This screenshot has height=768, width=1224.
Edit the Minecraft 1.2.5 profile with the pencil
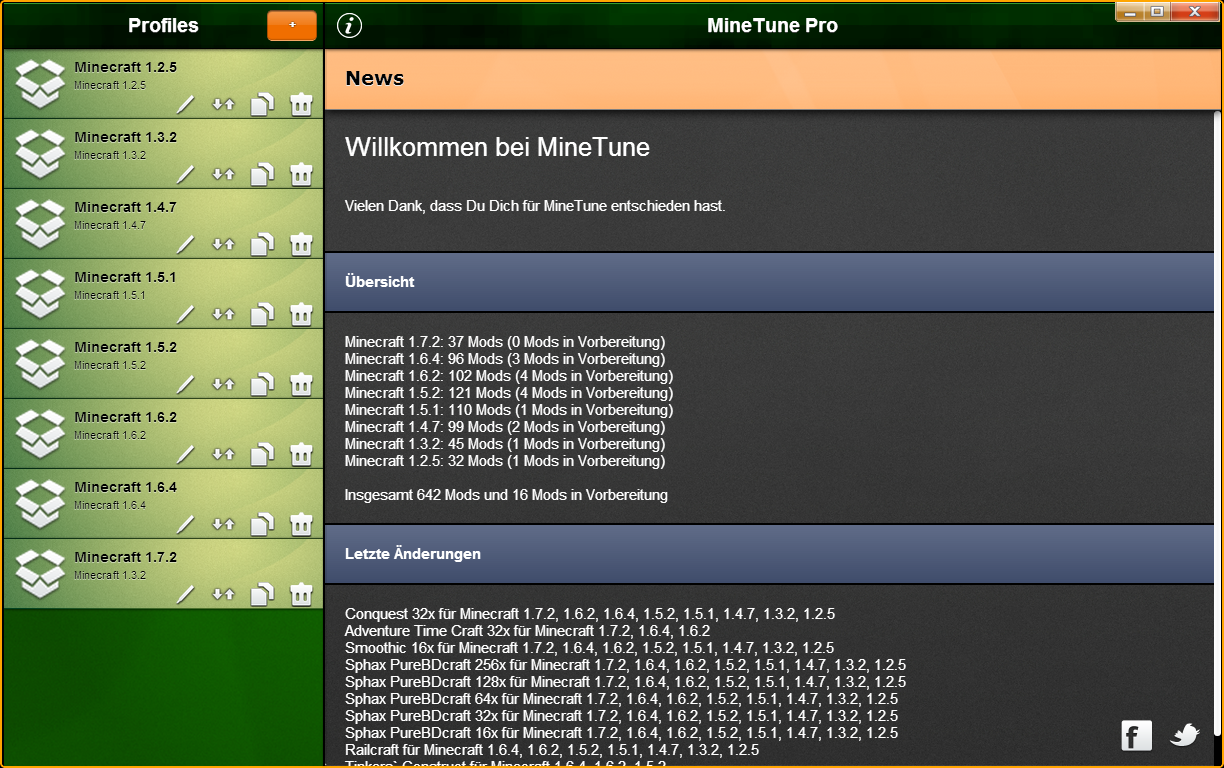[185, 104]
